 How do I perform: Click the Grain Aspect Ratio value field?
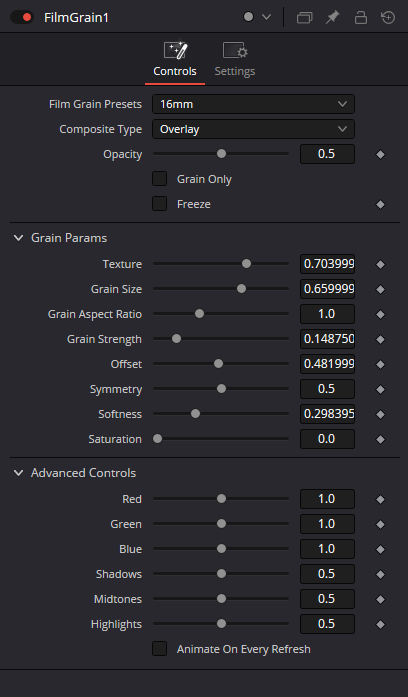point(327,313)
